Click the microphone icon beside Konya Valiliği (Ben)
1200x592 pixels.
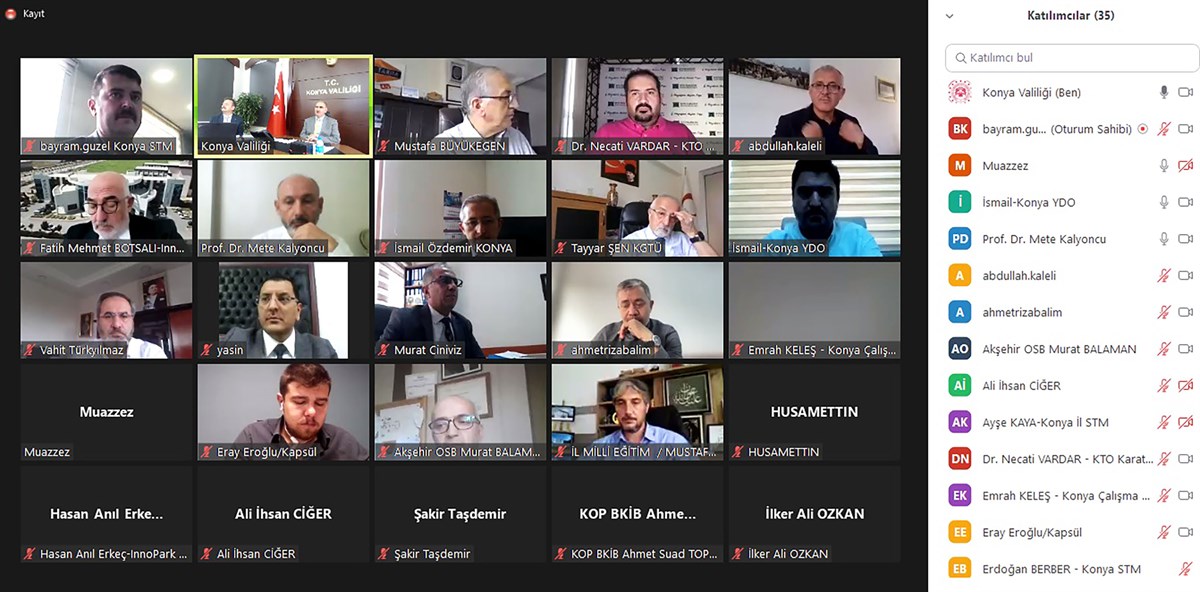[1163, 92]
